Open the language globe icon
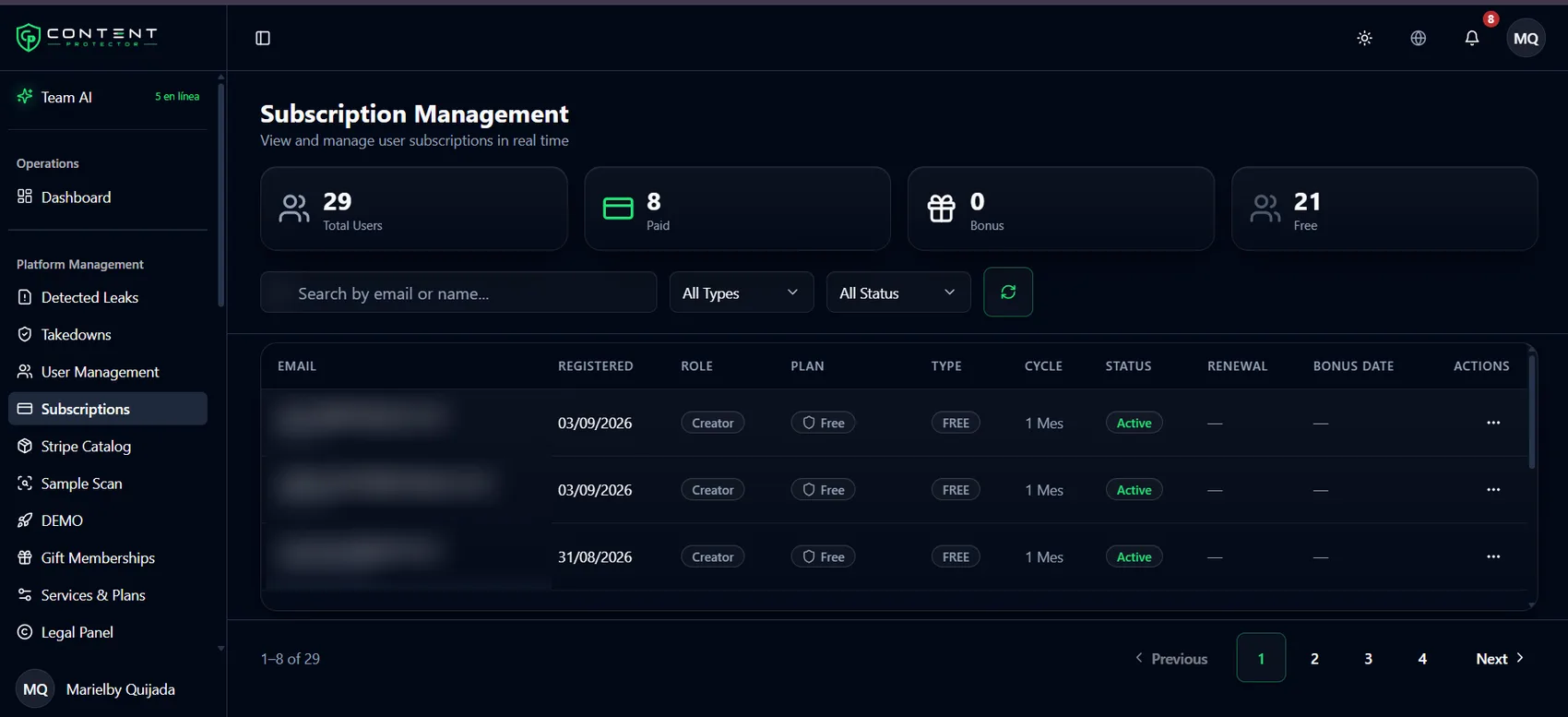1568x717 pixels. pyautogui.click(x=1419, y=38)
